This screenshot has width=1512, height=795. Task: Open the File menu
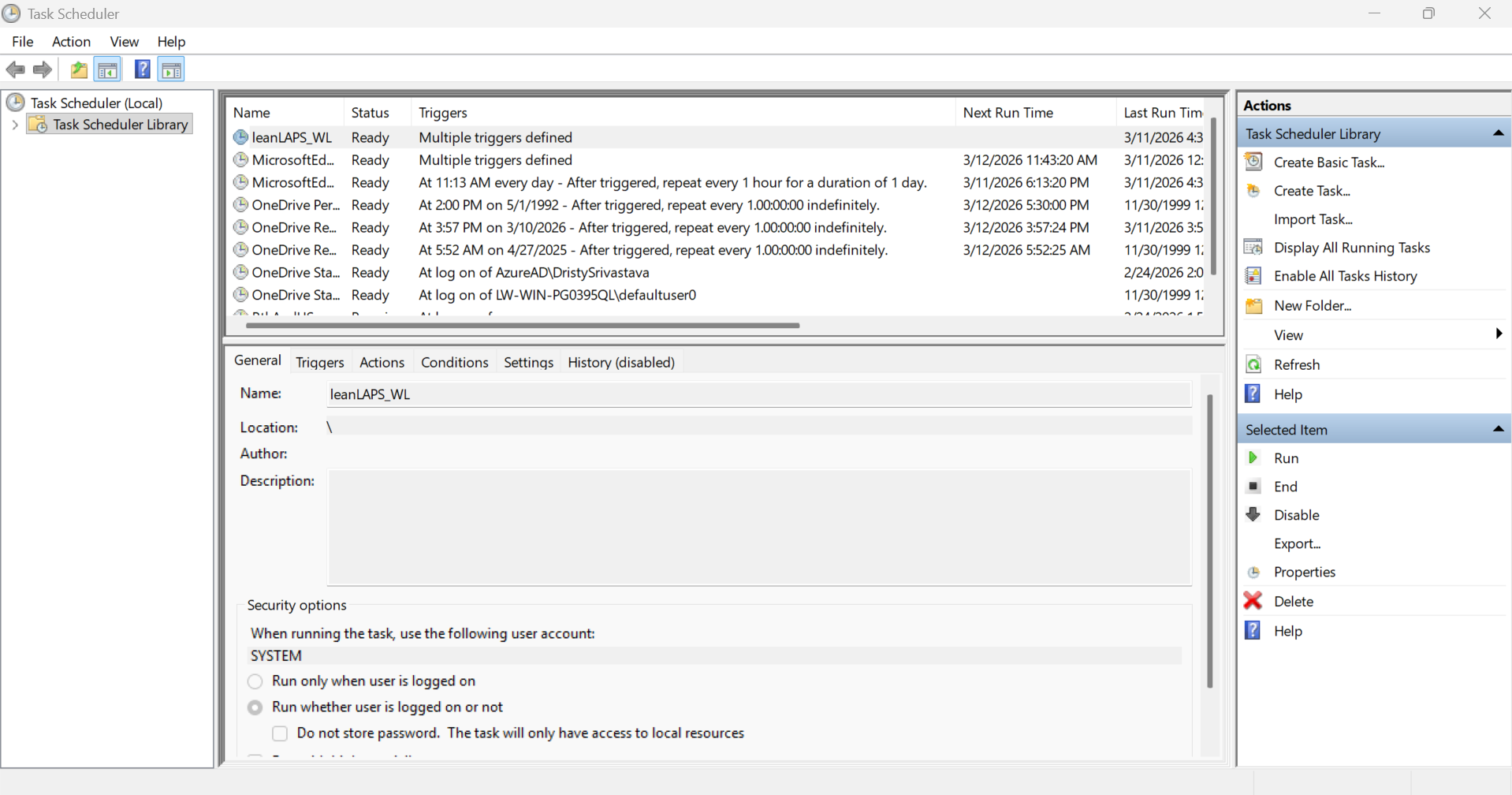(23, 41)
